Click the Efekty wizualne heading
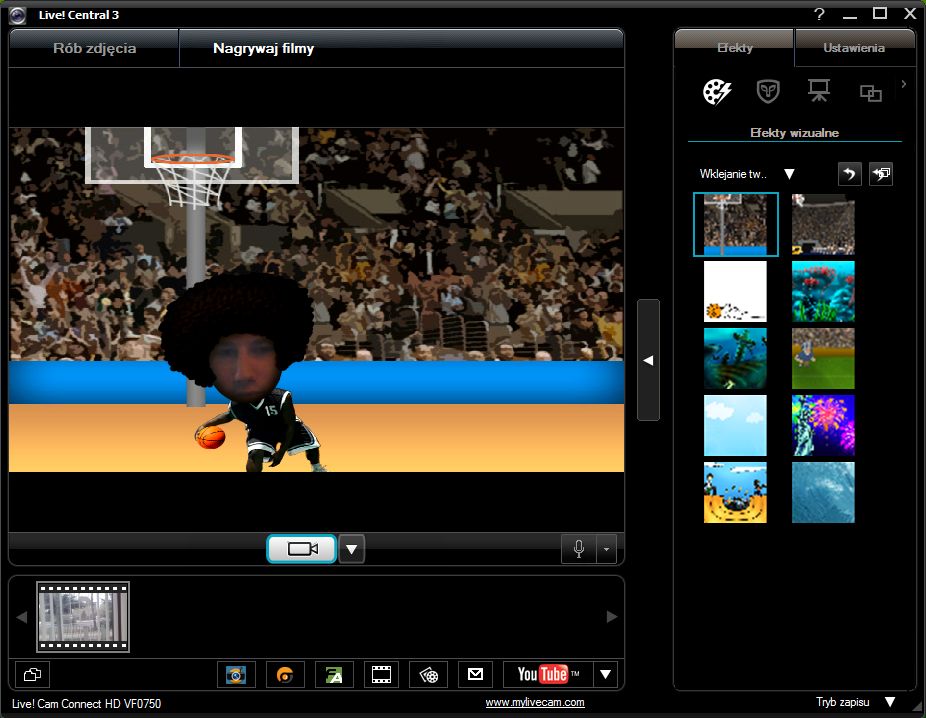Screen dimensions: 926x718 click(x=794, y=133)
